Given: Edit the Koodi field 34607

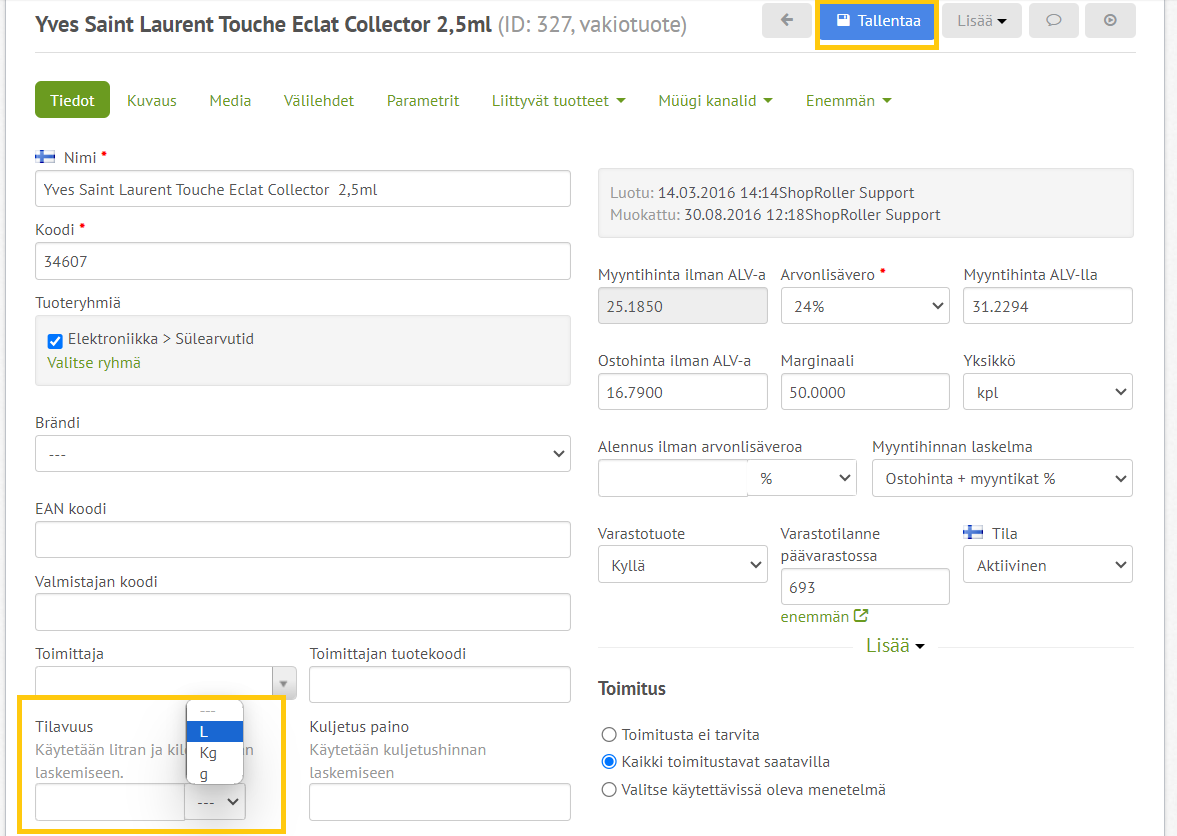Looking at the screenshot, I should [303, 261].
